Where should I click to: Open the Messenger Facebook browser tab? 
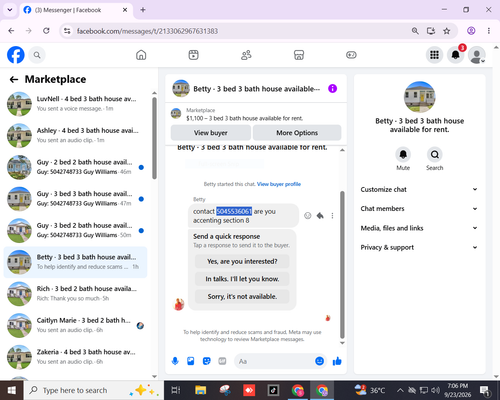coord(76,10)
